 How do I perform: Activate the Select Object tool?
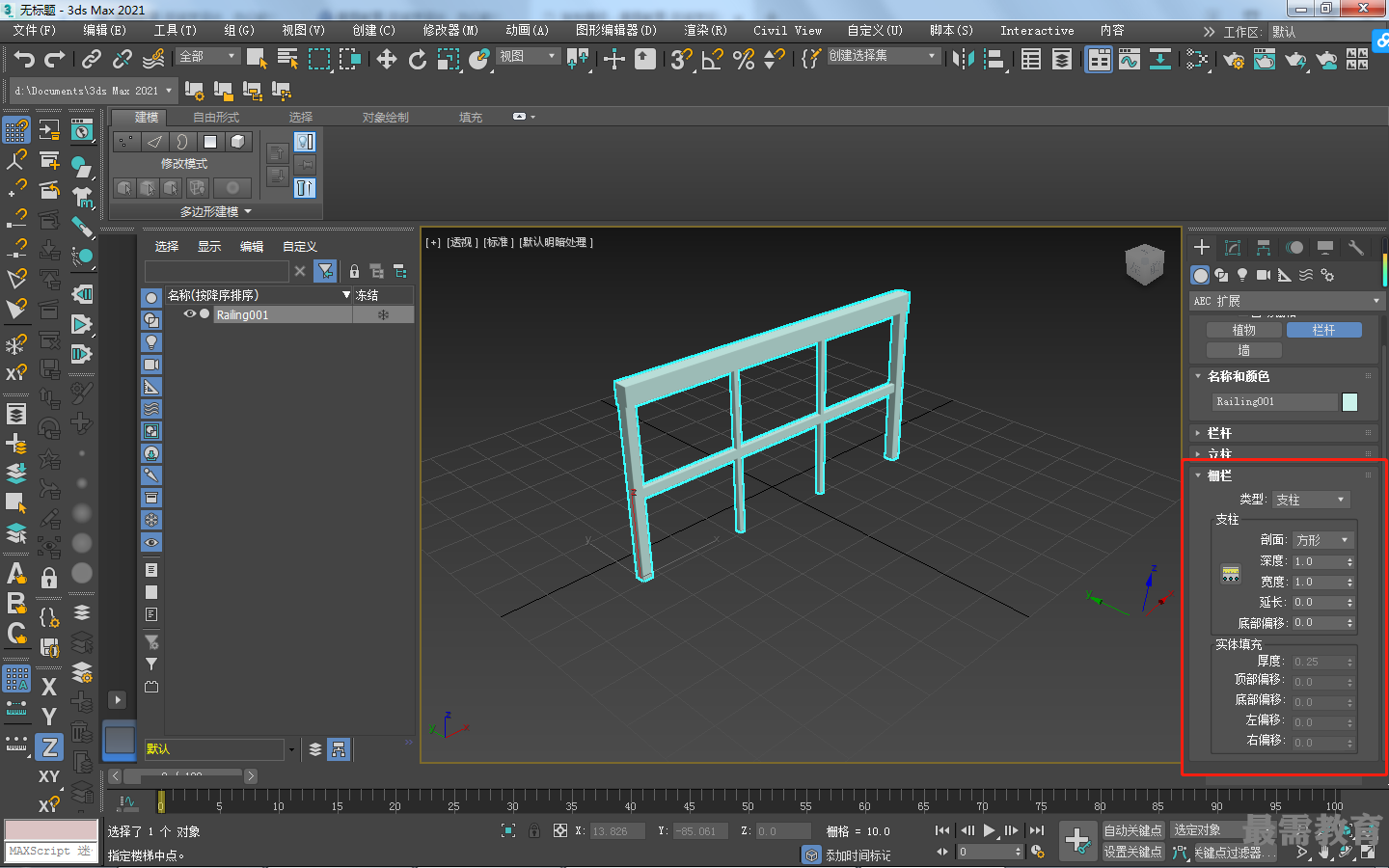click(257, 60)
